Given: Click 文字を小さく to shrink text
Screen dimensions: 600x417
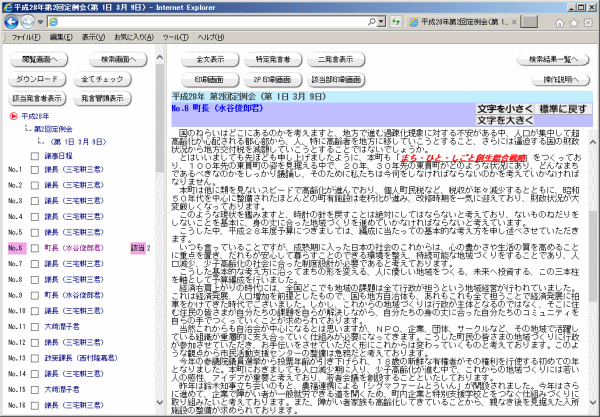Looking at the screenshot, I should click(505, 109).
